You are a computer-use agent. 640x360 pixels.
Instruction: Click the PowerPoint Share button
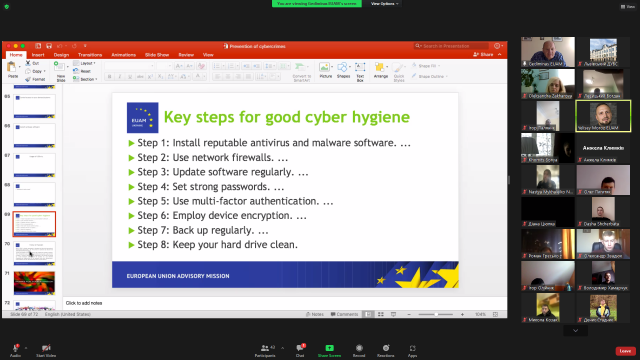click(483, 55)
